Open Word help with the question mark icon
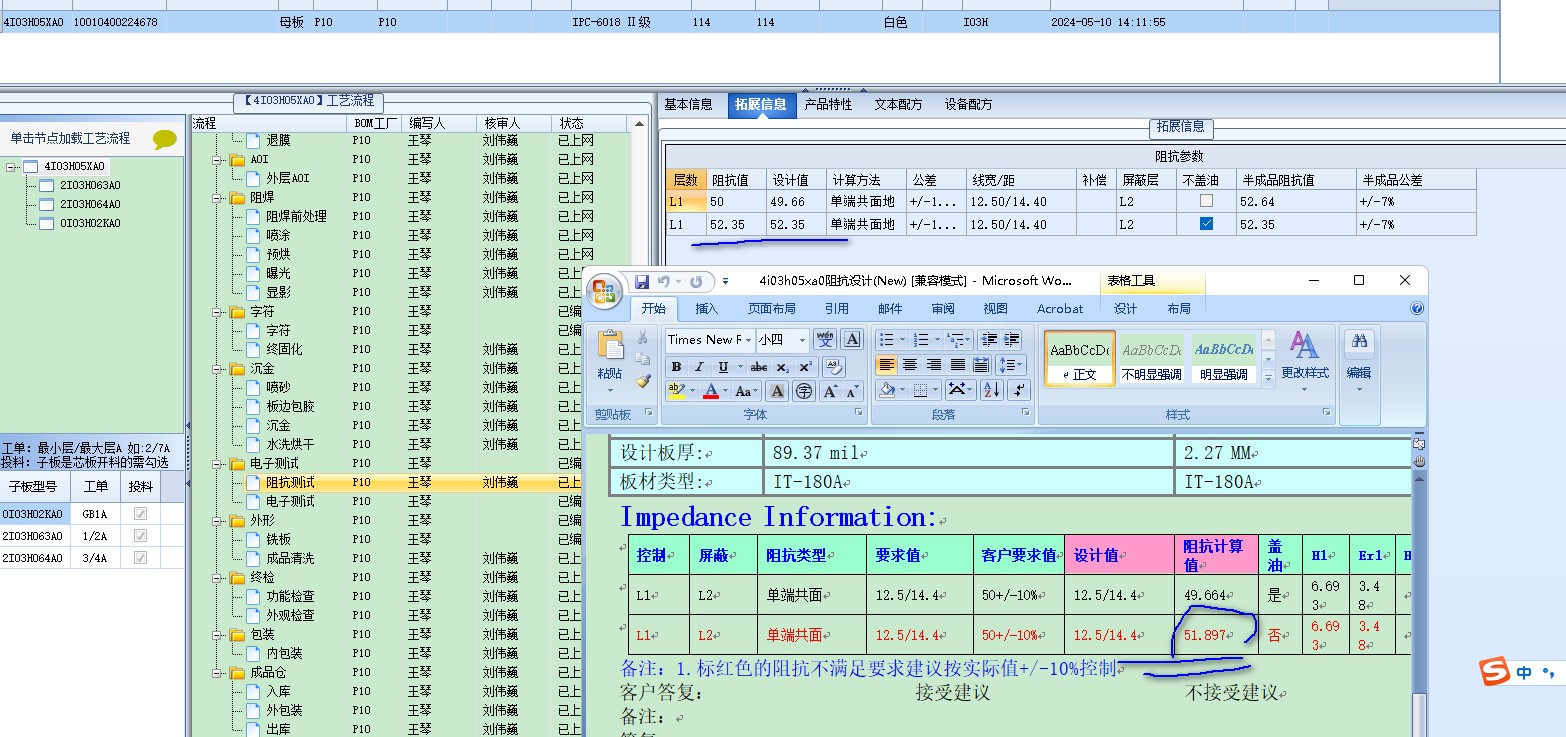The width and height of the screenshot is (1566, 737). tap(1417, 309)
